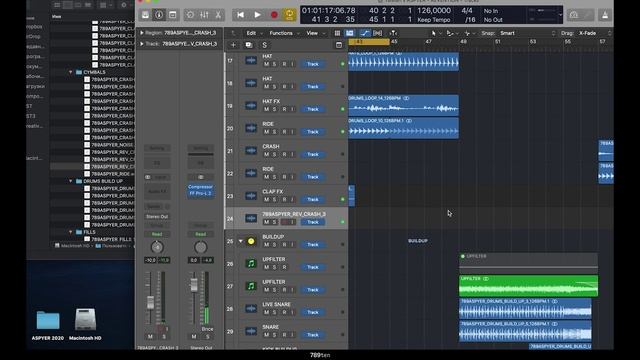This screenshot has width=640, height=360.
Task: Toggle the grid view icon
Action: tap(337, 33)
